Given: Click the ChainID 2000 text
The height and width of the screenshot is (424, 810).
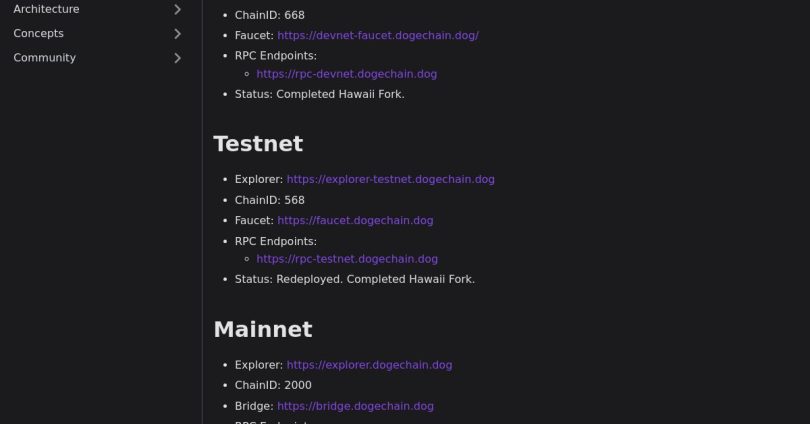Looking at the screenshot, I should pos(273,385).
